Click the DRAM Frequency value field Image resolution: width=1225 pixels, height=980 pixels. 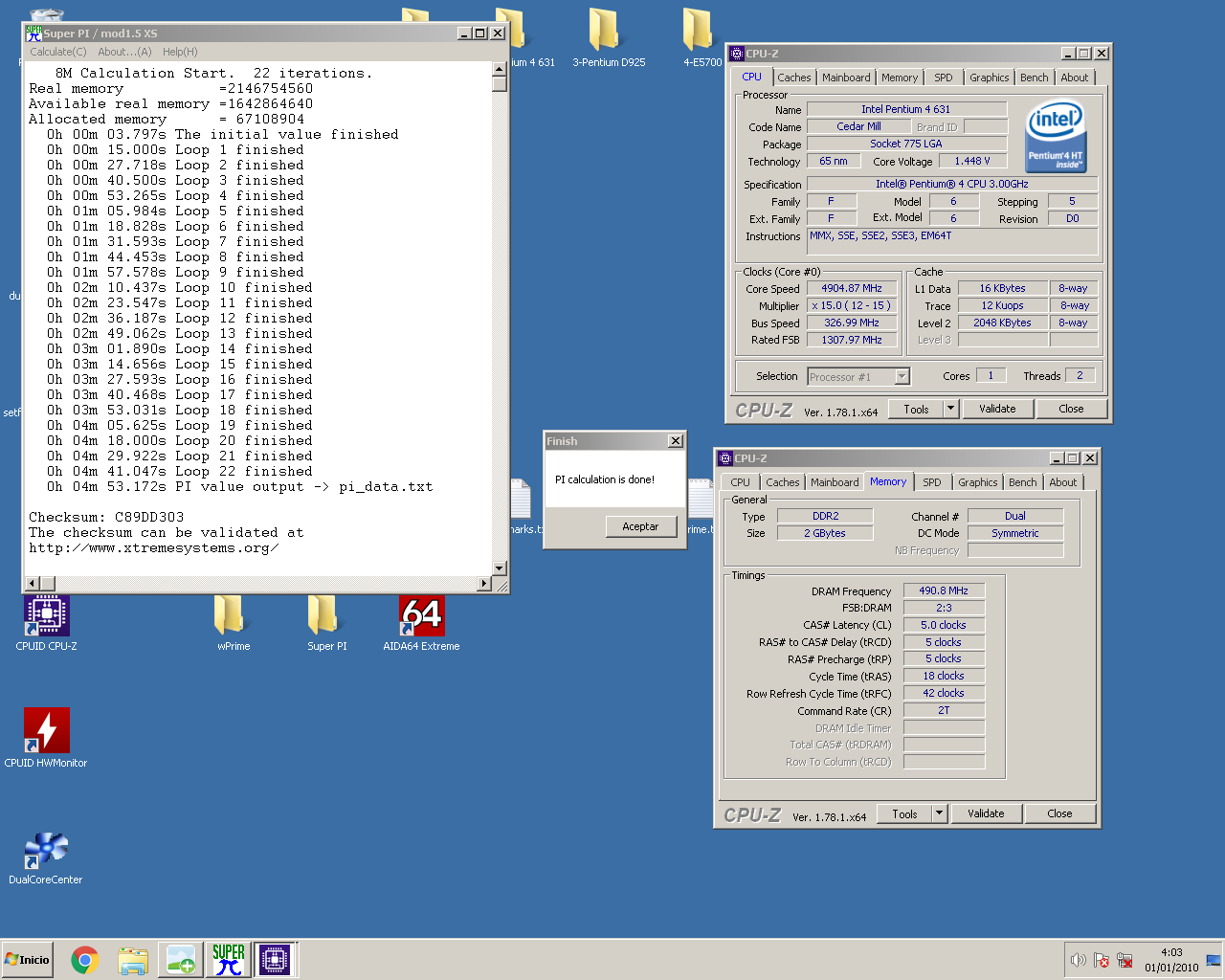[944, 590]
